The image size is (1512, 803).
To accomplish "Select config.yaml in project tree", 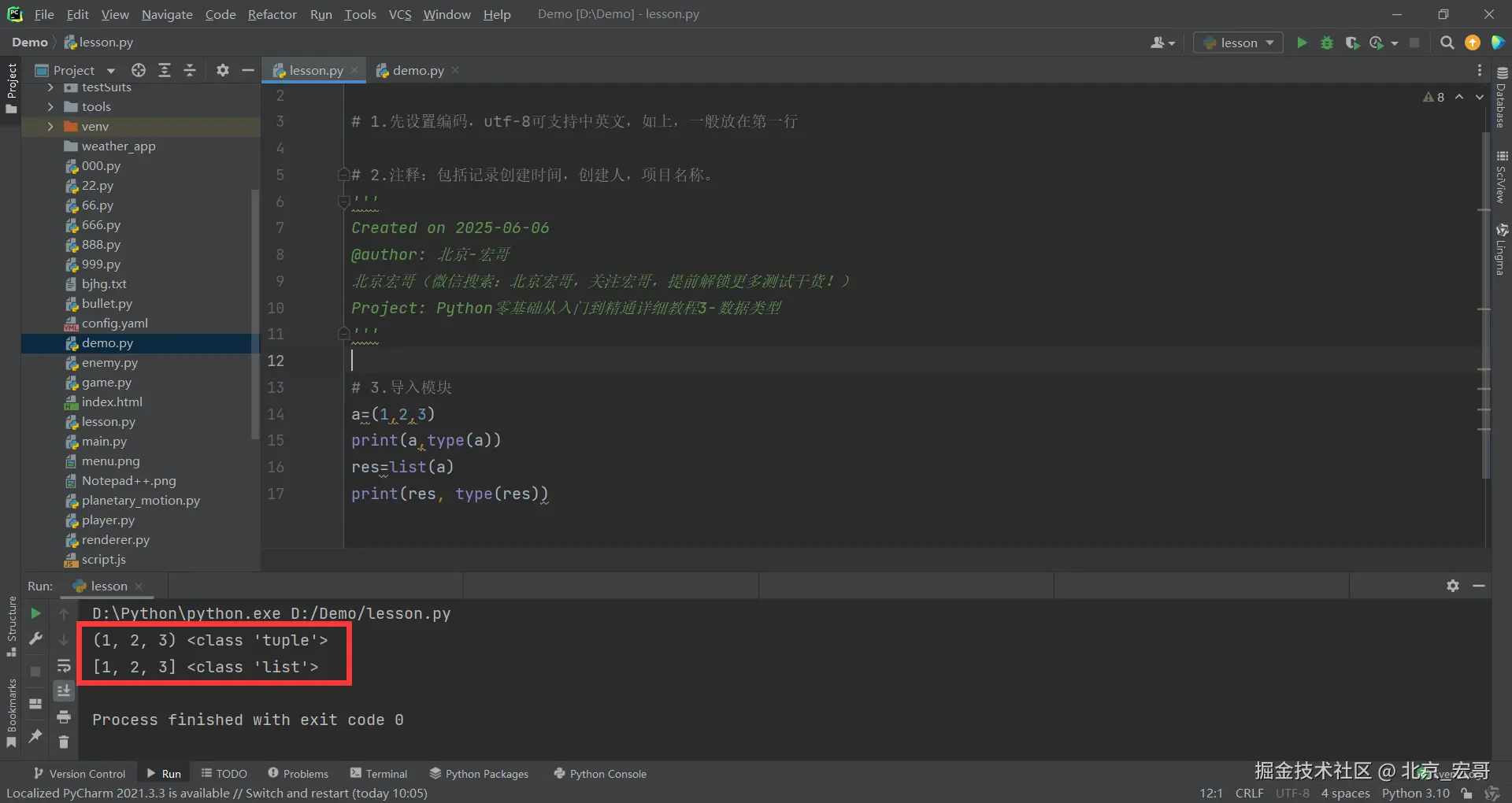I will pyautogui.click(x=115, y=324).
